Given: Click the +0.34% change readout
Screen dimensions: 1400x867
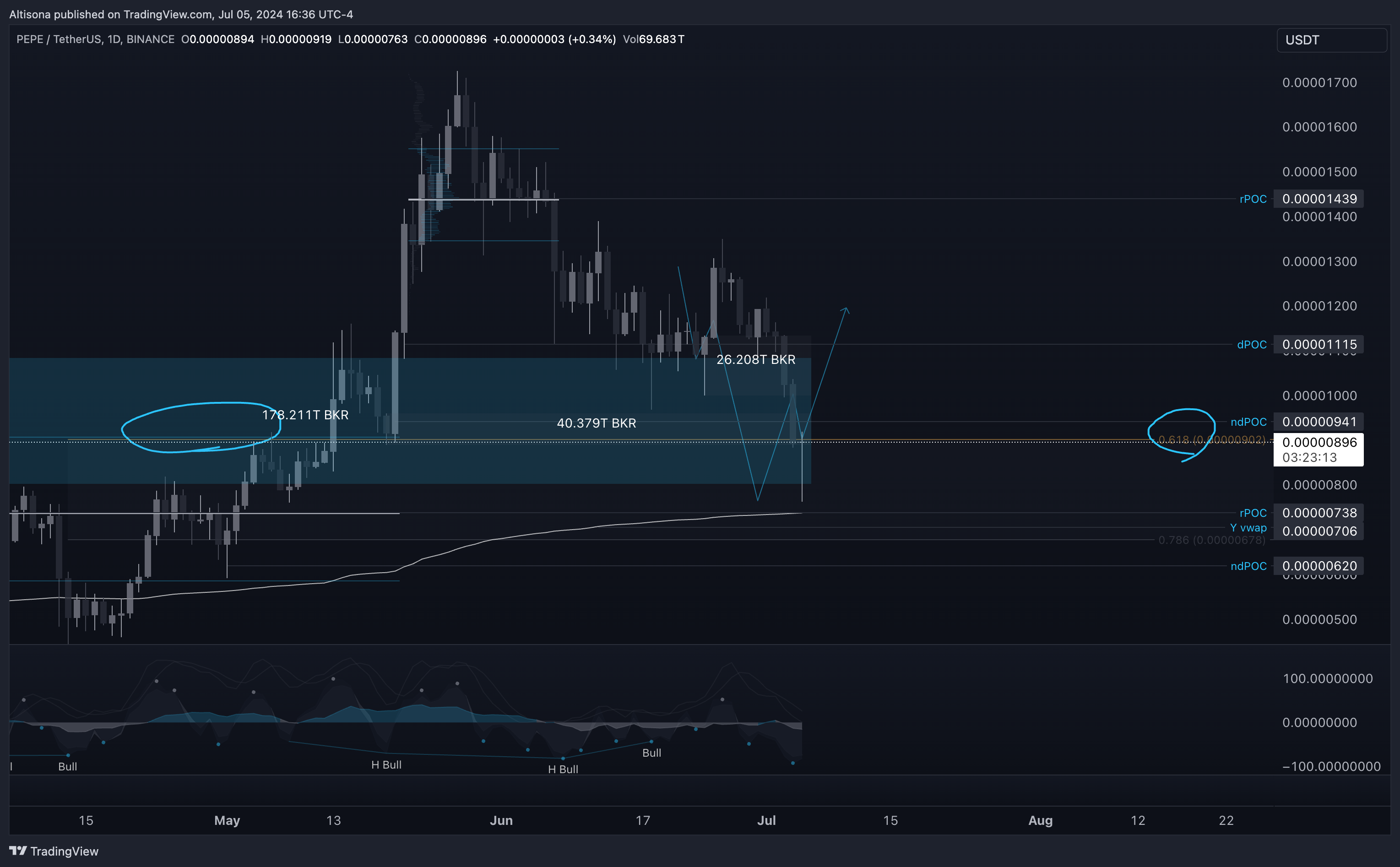Looking at the screenshot, I should [592, 39].
